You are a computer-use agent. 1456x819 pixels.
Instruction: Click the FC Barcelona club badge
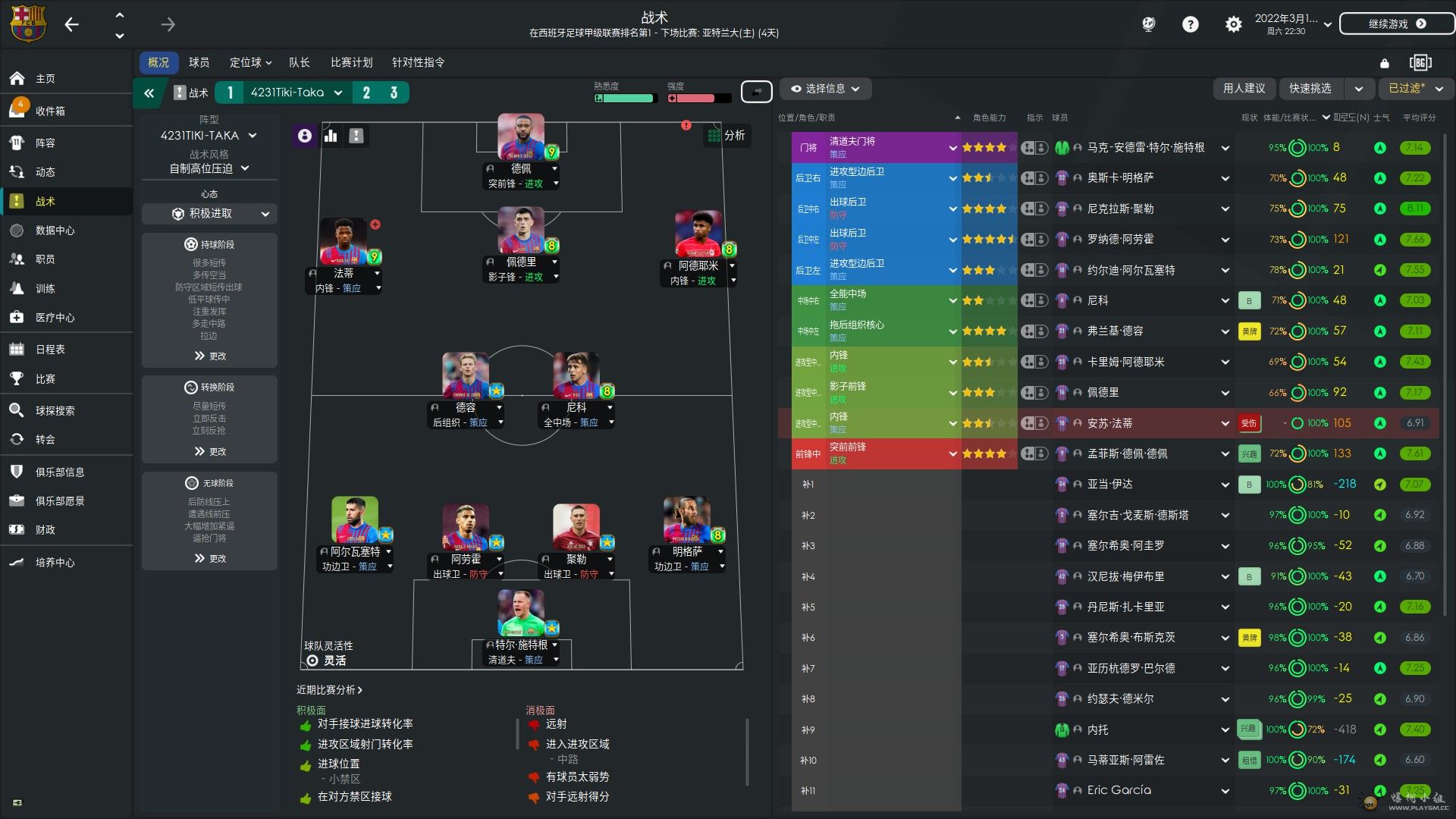28,24
